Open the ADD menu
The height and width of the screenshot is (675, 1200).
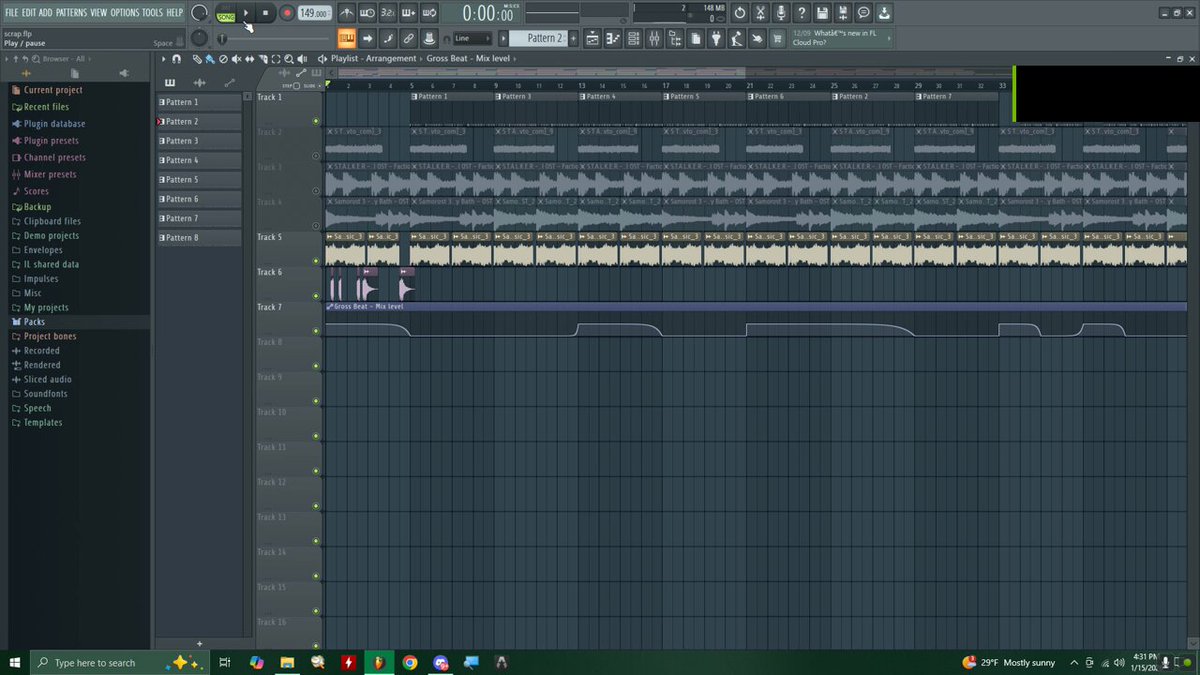(x=46, y=12)
